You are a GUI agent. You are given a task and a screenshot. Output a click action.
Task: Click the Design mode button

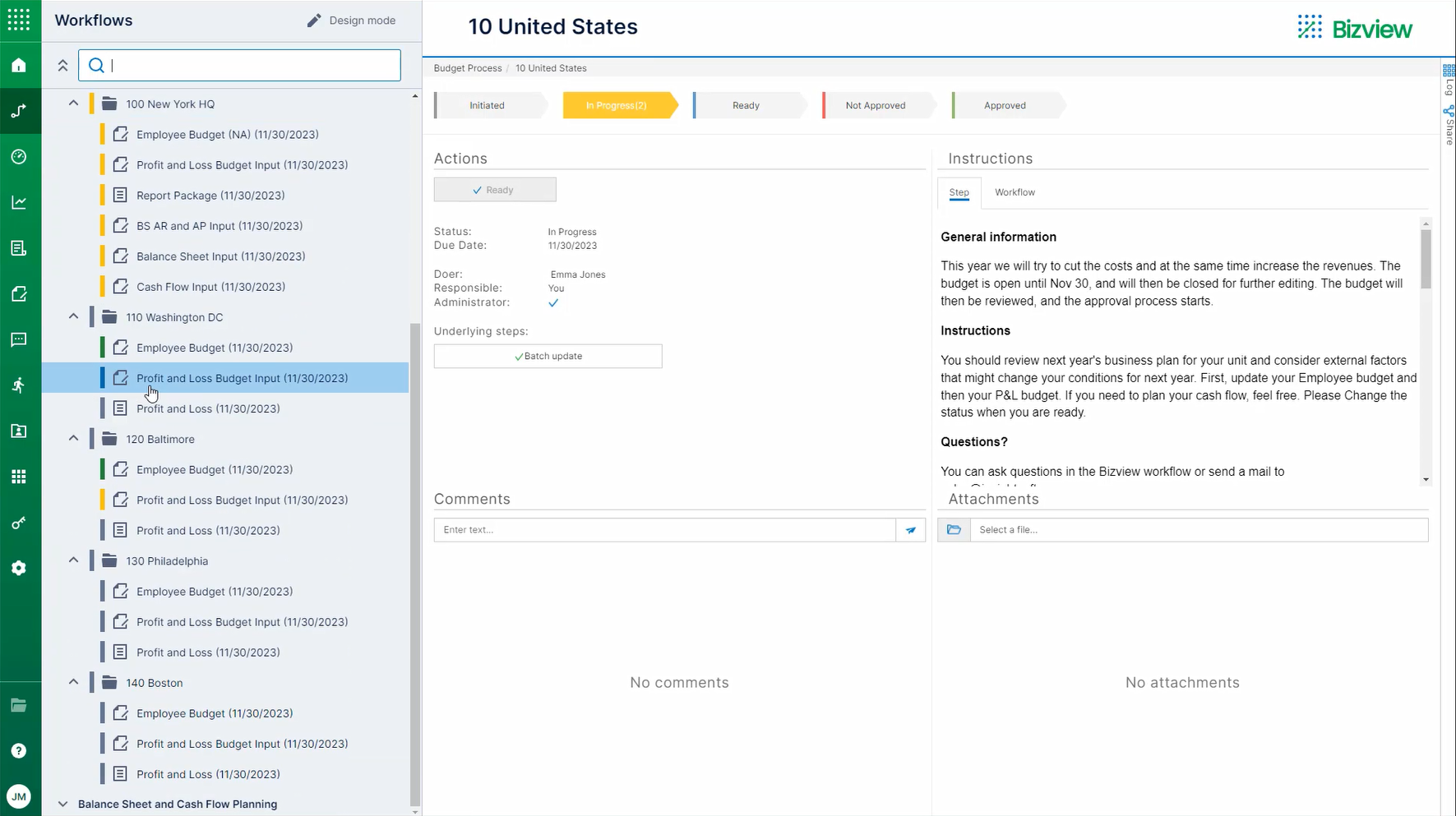pyautogui.click(x=352, y=20)
